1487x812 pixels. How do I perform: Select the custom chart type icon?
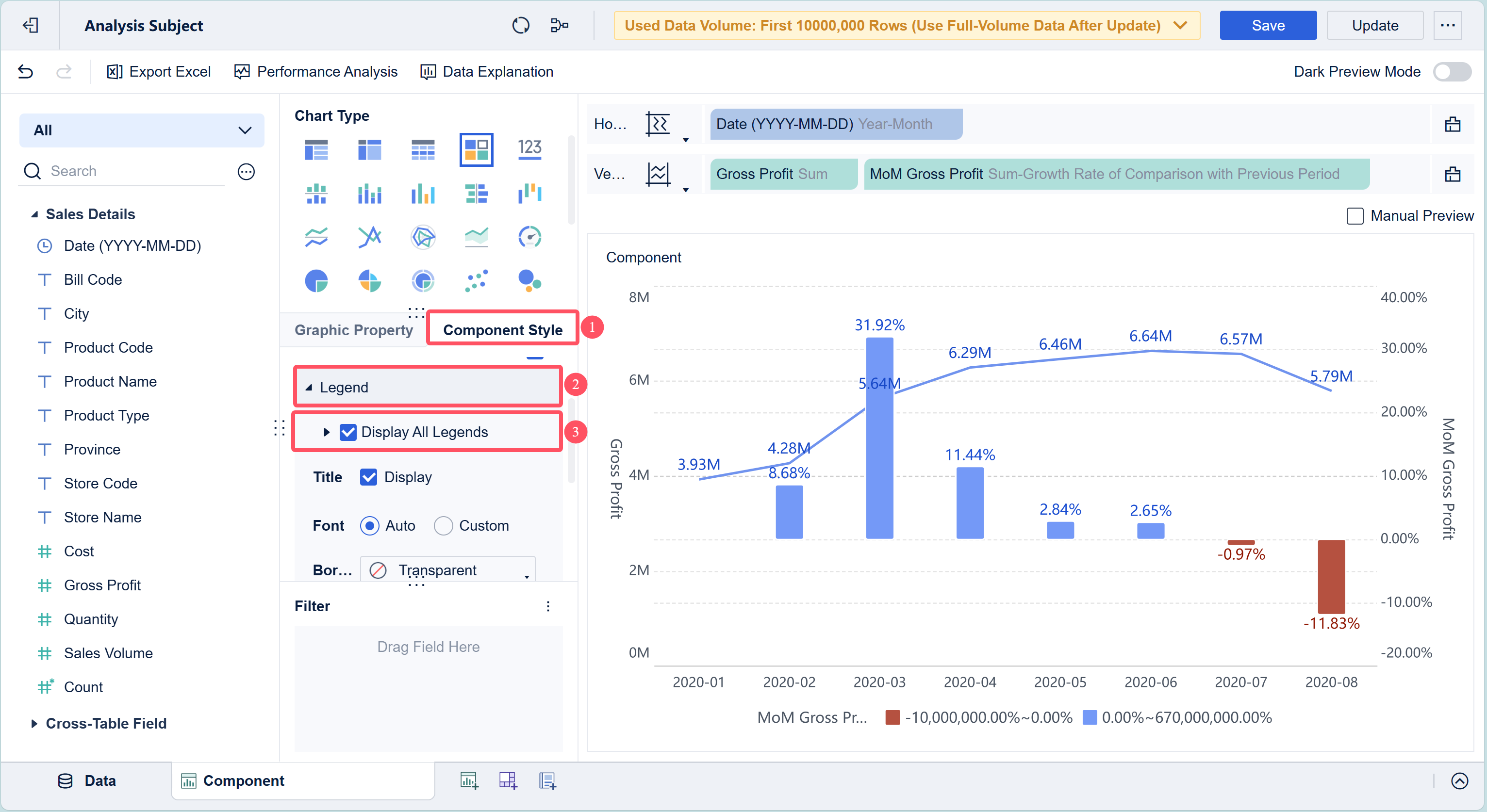click(476, 149)
